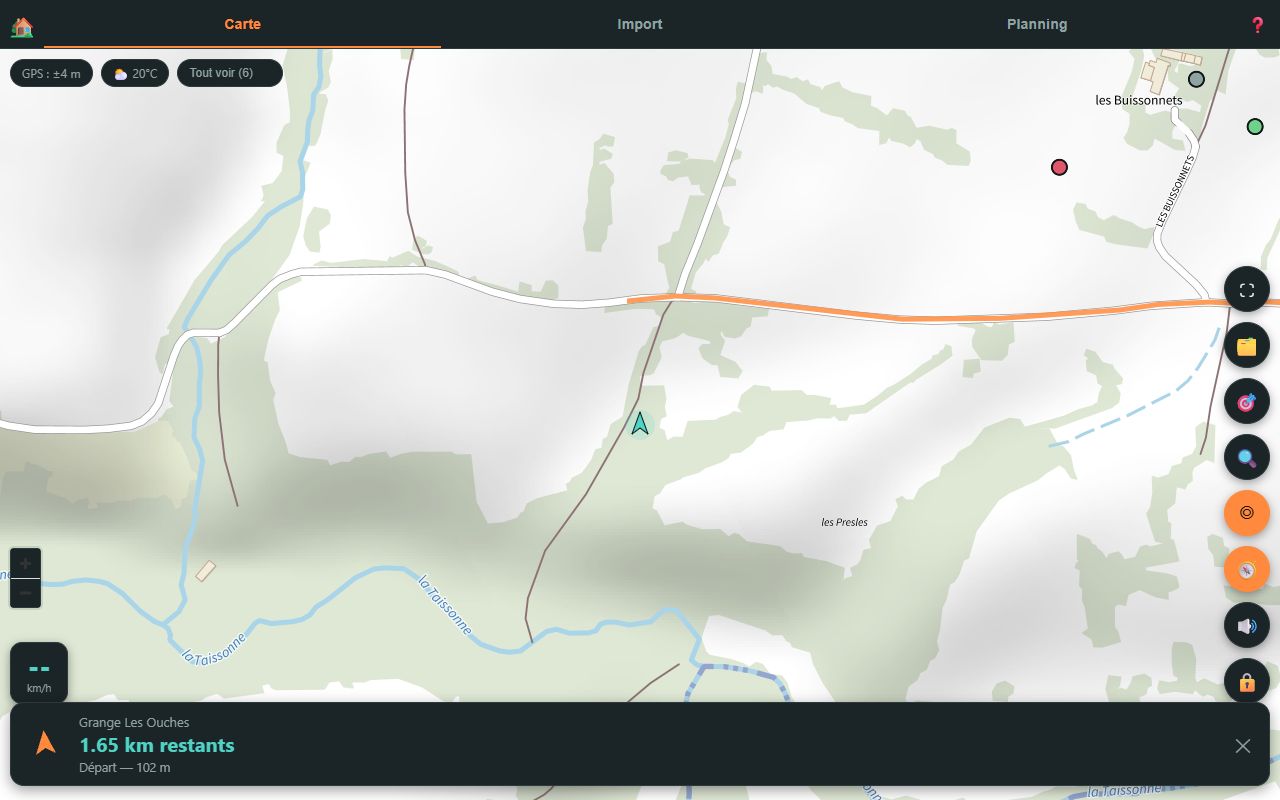
Task: Click the teal current position arrow
Action: [x=640, y=424]
